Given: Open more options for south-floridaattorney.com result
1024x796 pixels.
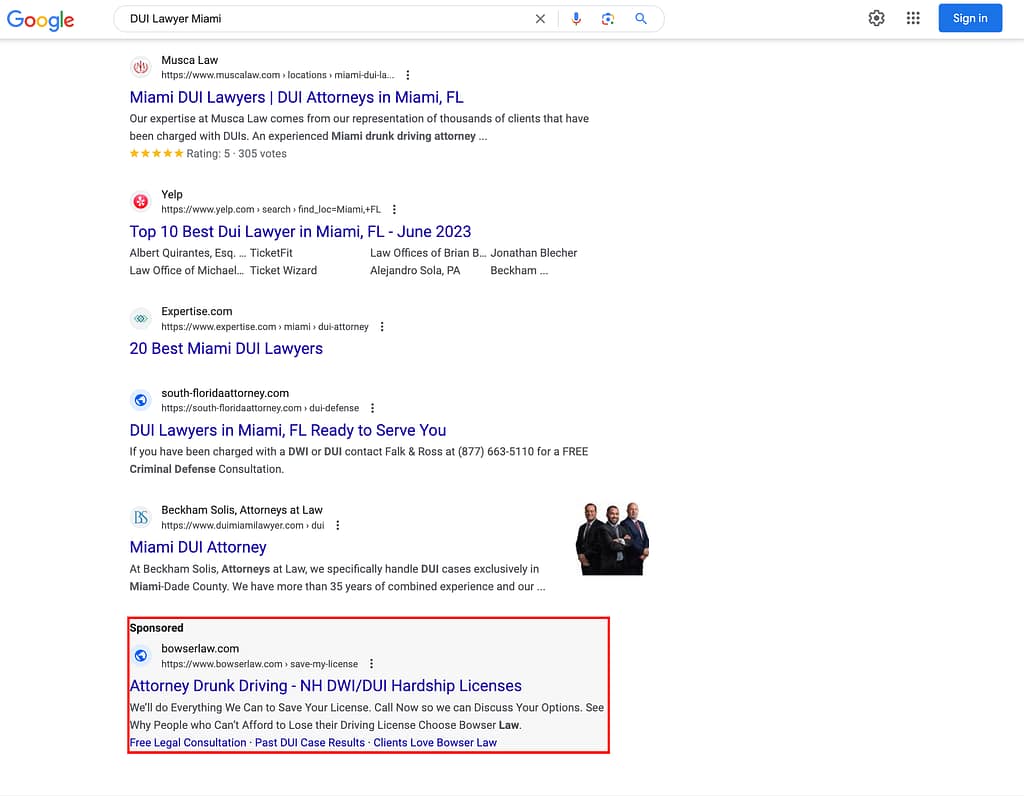Looking at the screenshot, I should [372, 408].
